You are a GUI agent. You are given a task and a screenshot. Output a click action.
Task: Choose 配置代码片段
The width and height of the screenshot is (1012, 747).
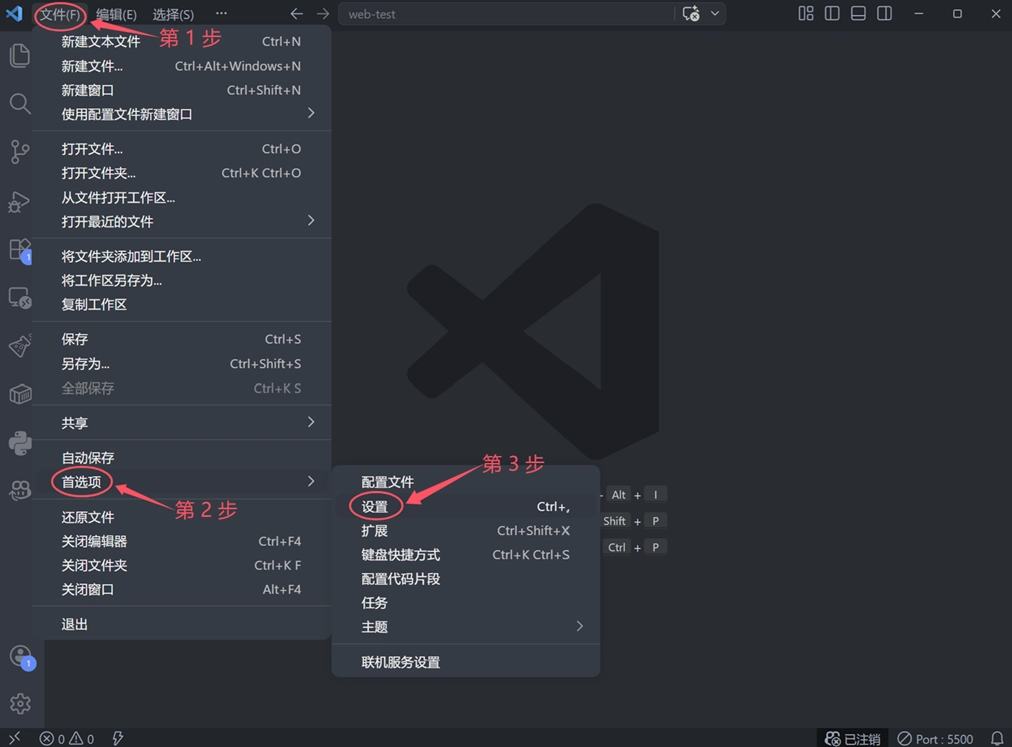pyautogui.click(x=465, y=579)
